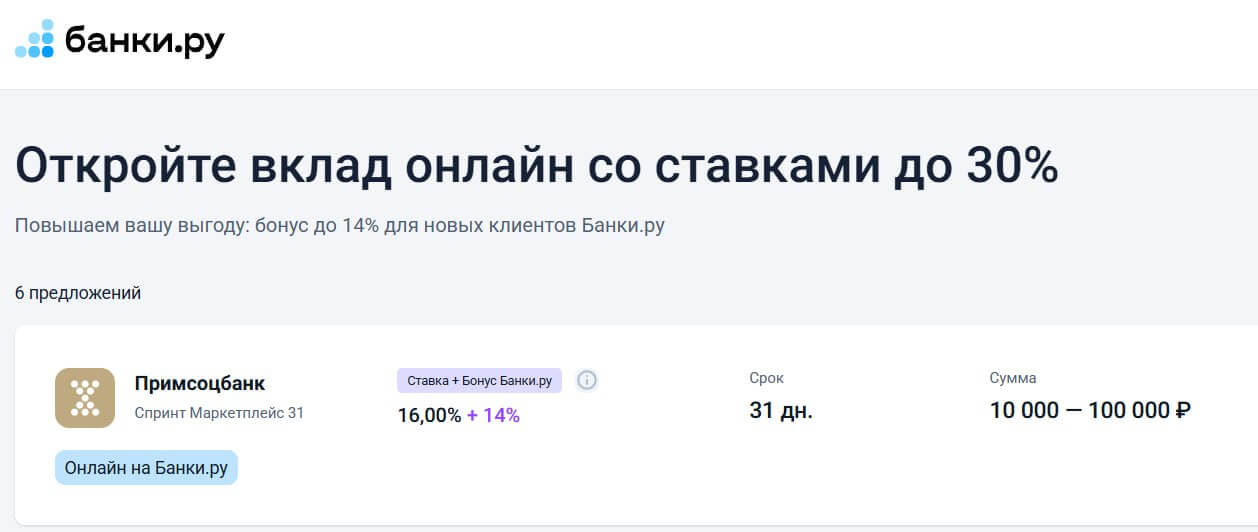Click the 6 предложений offers counter
The width and height of the screenshot is (1258, 532).
78,293
